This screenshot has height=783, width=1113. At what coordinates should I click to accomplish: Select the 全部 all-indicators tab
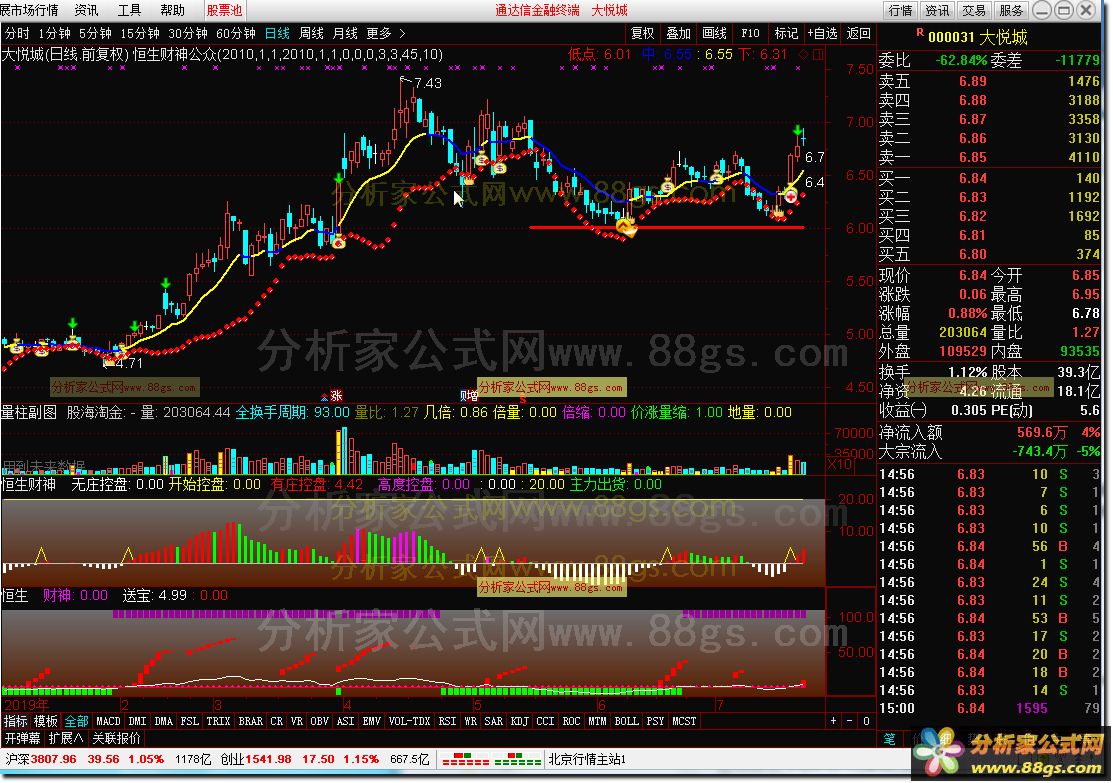coord(77,721)
